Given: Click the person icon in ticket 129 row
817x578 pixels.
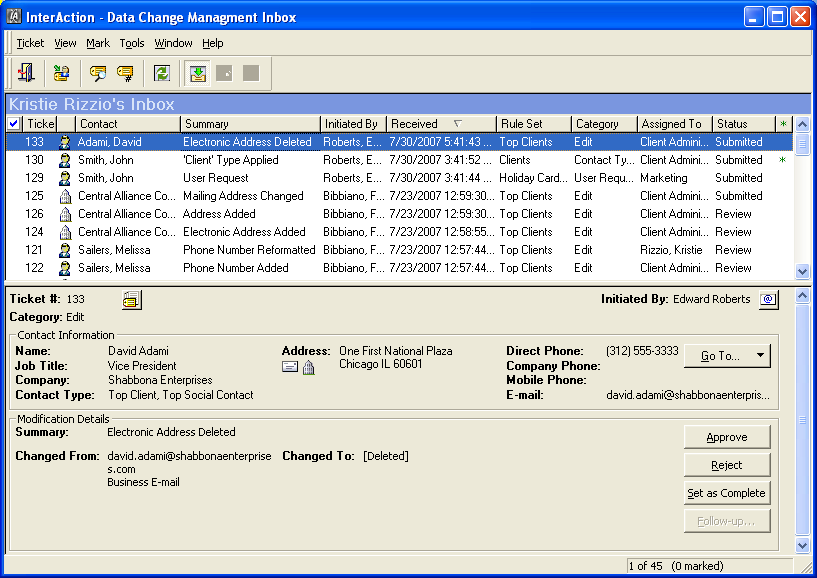Looking at the screenshot, I should [x=65, y=178].
